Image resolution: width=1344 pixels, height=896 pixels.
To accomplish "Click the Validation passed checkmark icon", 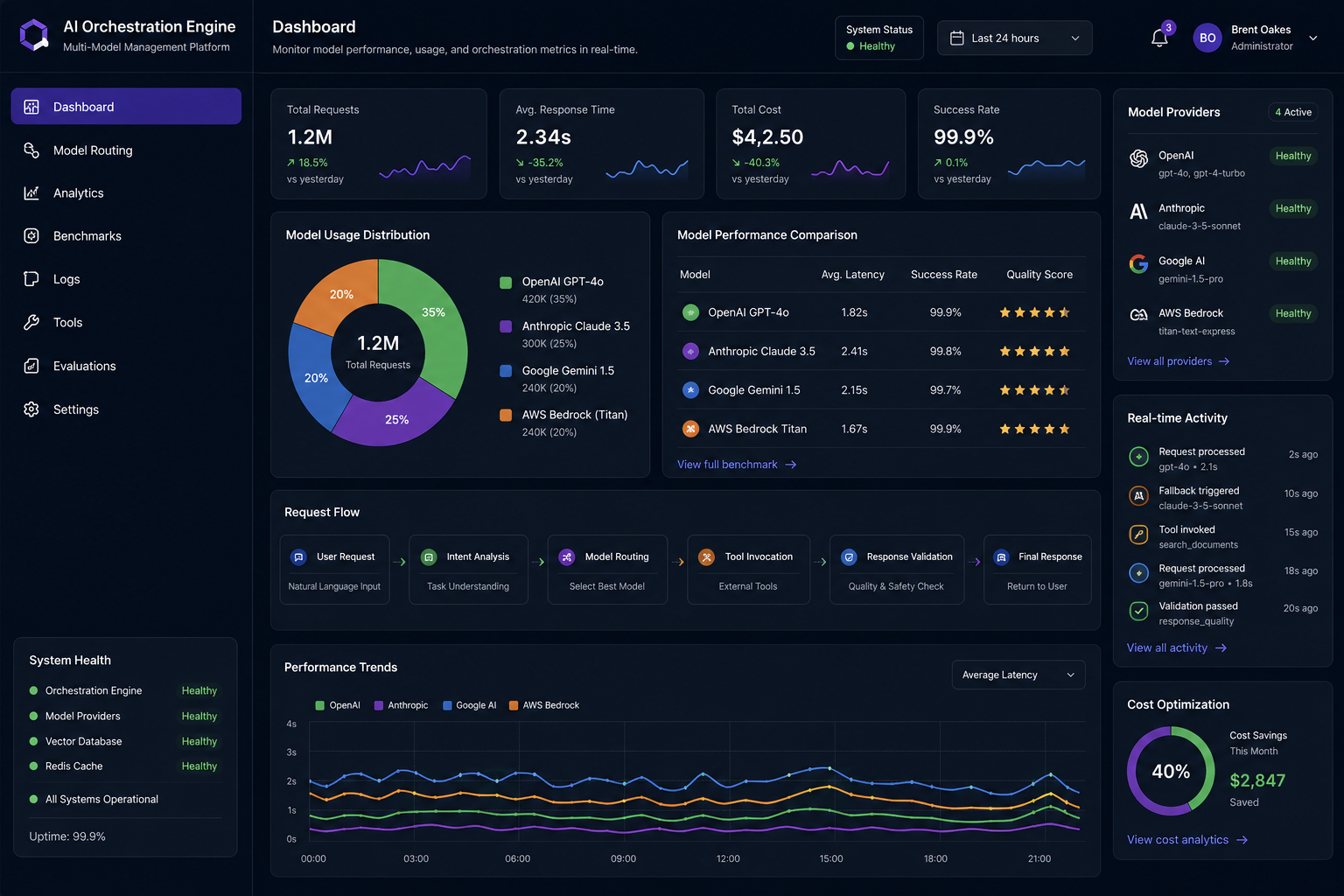I will [1138, 611].
